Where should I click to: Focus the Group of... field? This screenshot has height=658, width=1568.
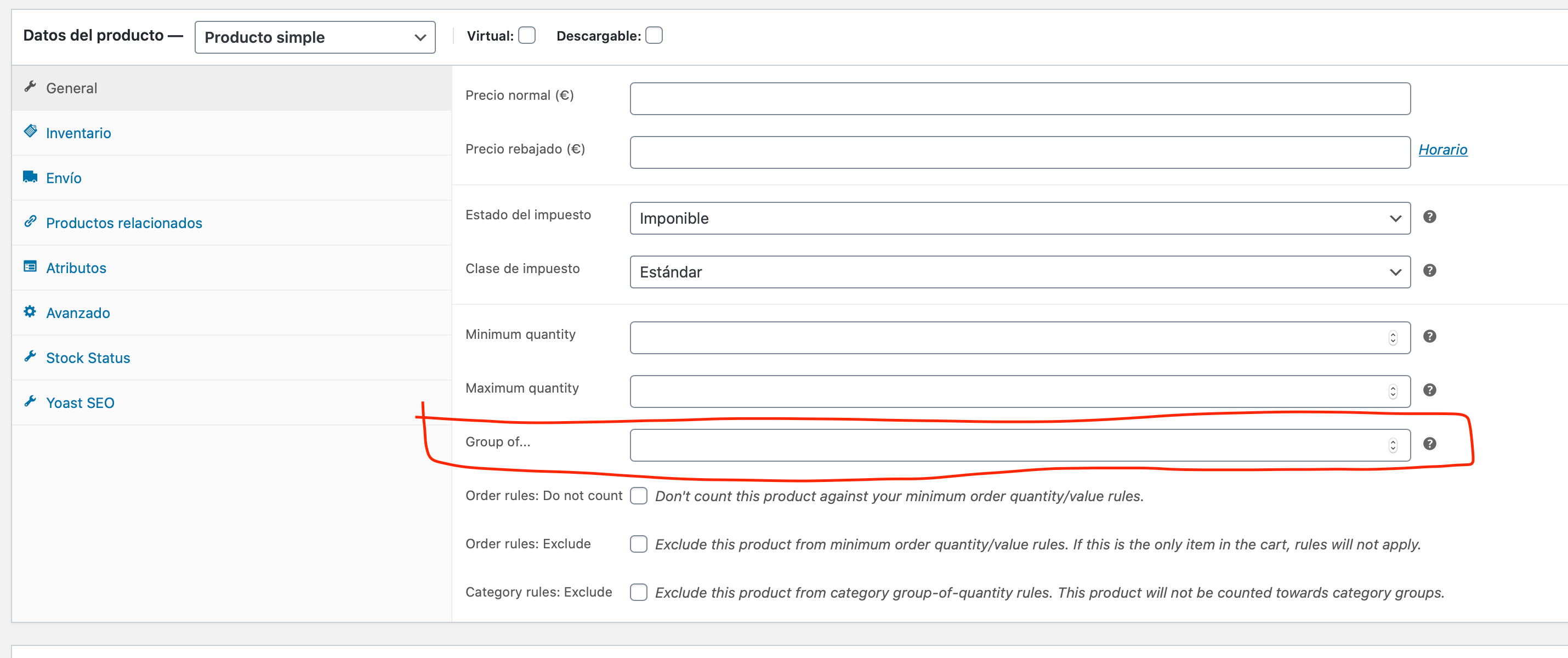(1020, 446)
